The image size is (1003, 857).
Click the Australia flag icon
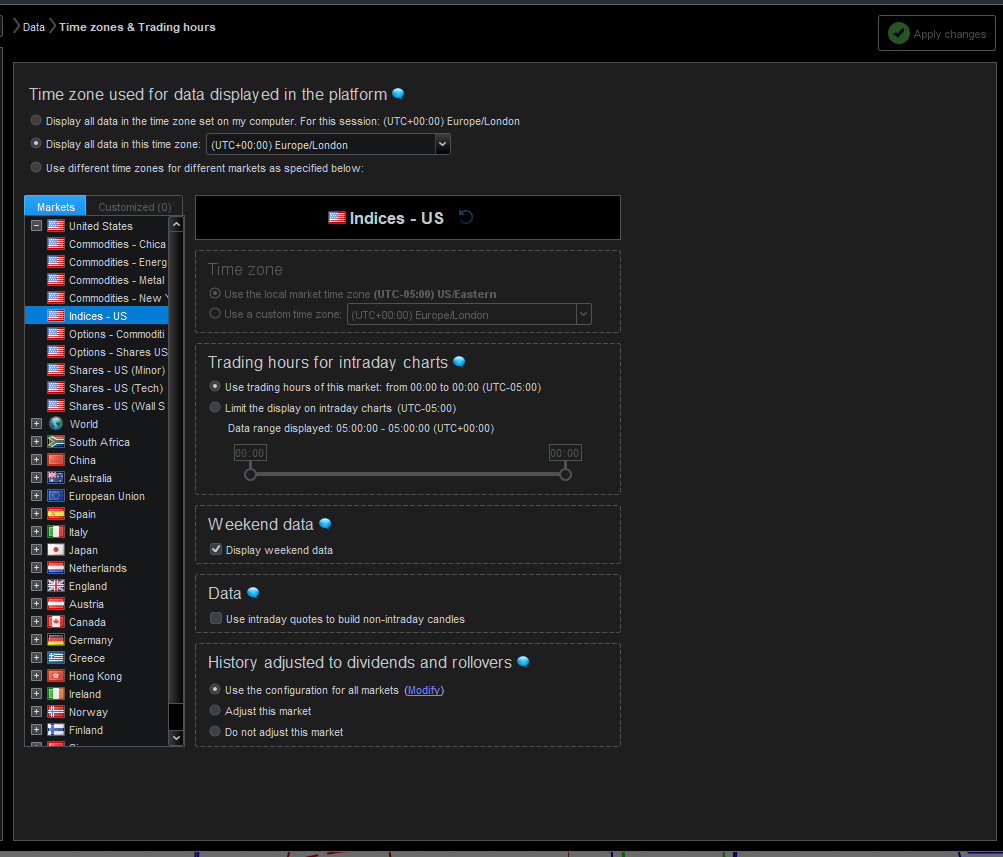pos(56,478)
